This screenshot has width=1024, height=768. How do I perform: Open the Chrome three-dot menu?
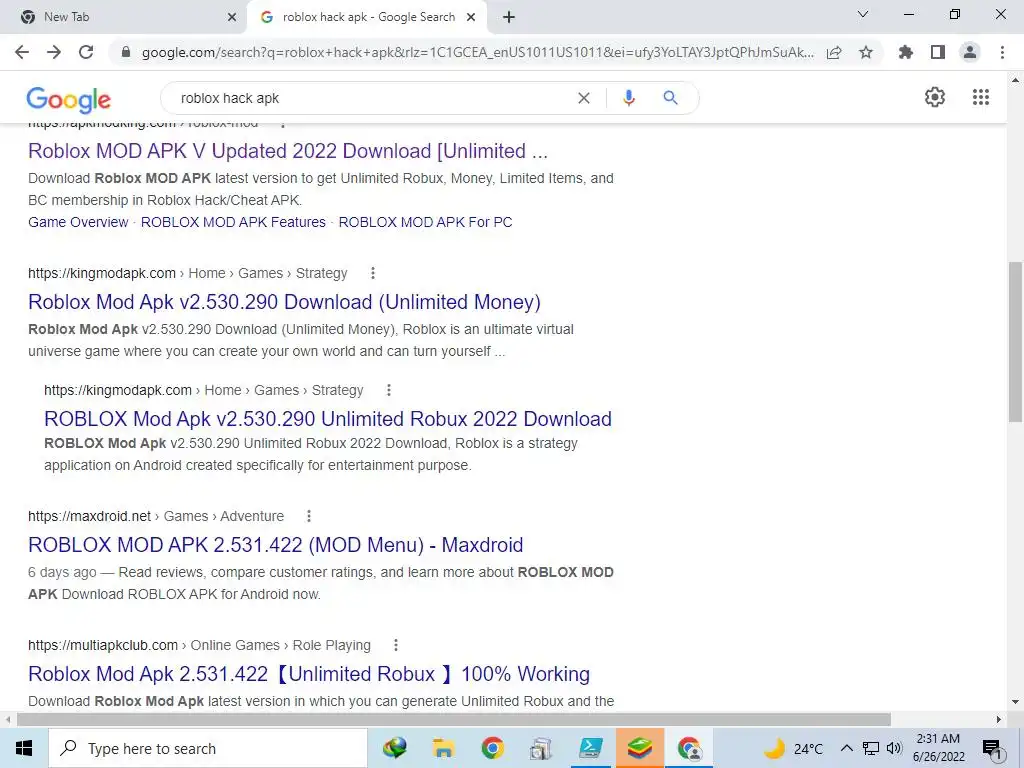(1002, 52)
